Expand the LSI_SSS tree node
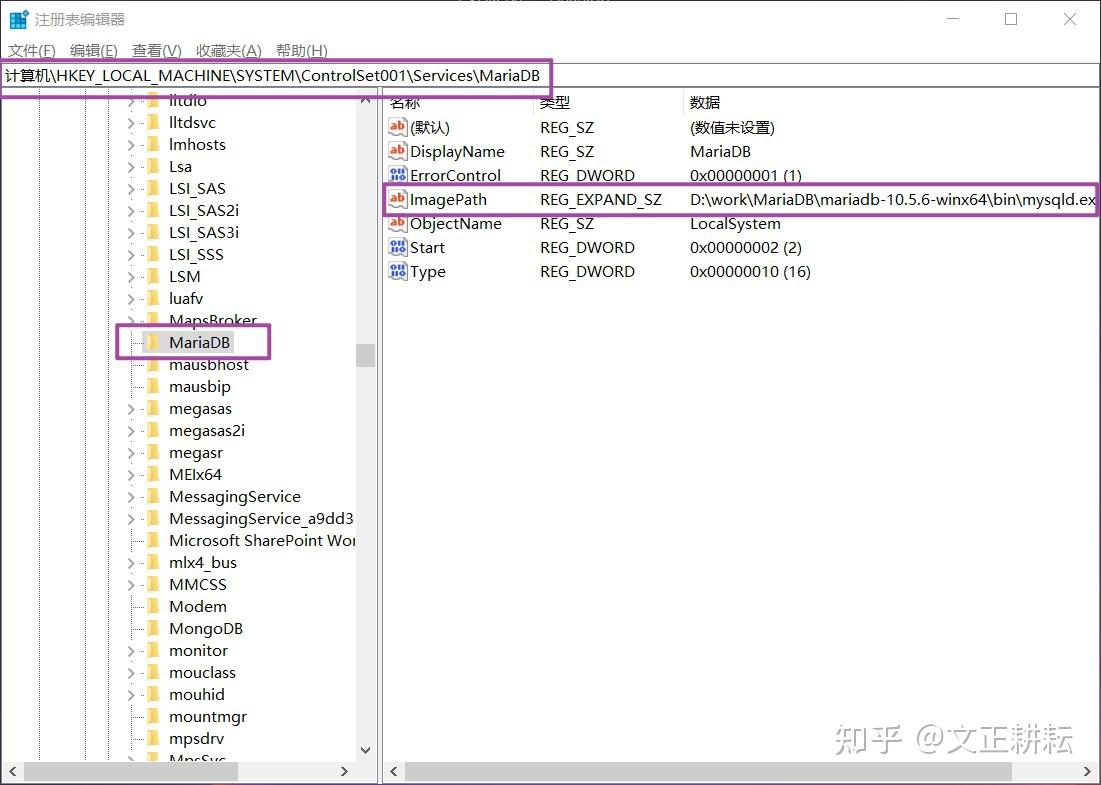1101x785 pixels. [131, 254]
